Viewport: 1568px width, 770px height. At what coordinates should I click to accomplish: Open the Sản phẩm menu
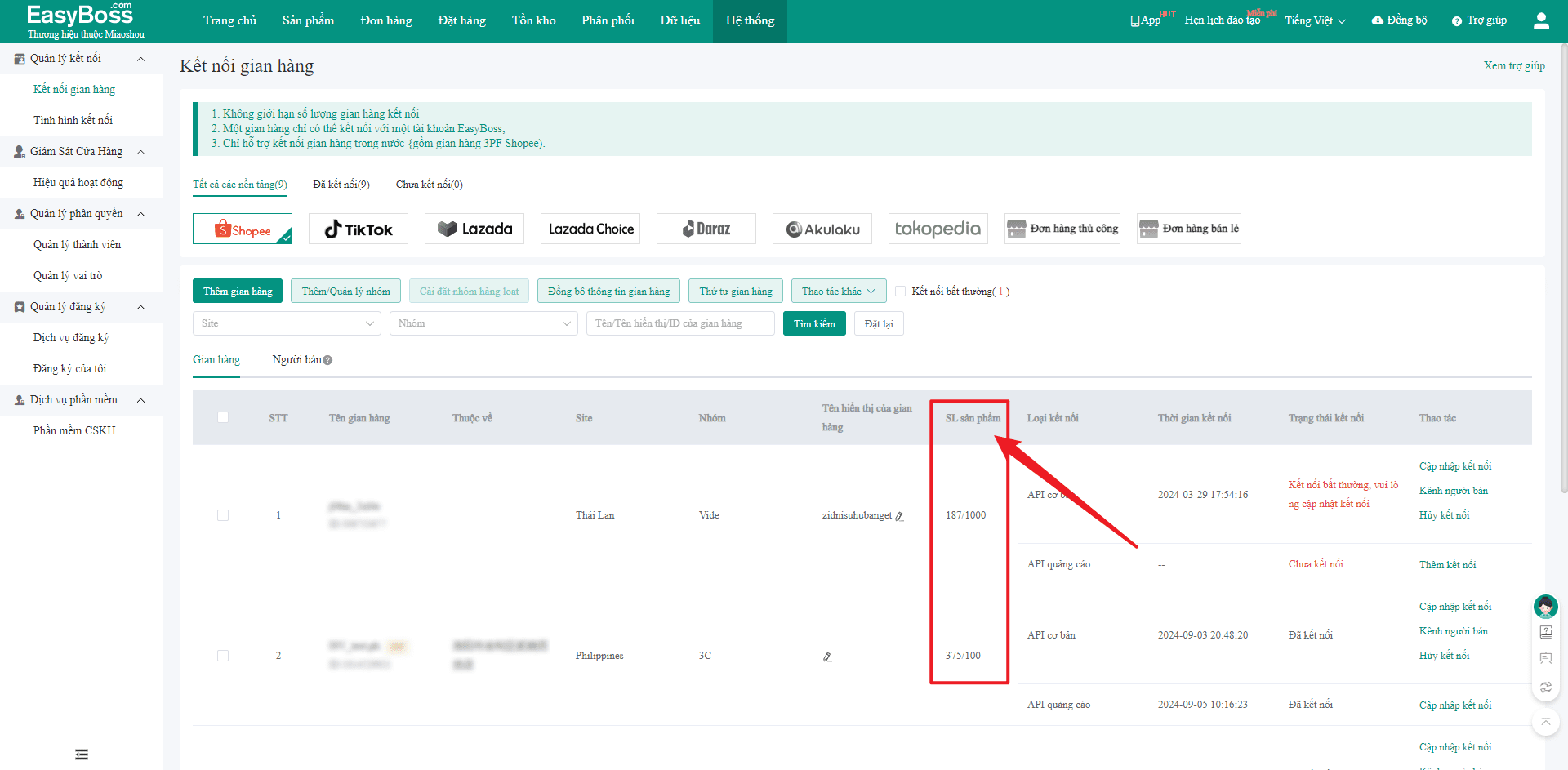pyautogui.click(x=308, y=20)
